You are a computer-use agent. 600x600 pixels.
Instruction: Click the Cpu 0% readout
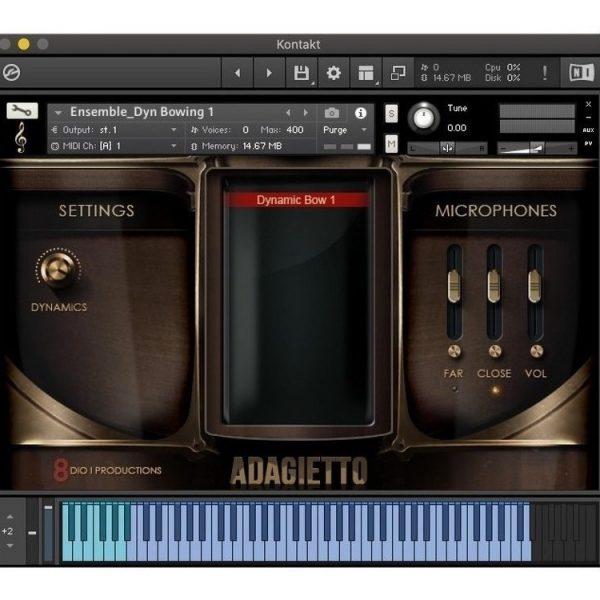click(x=502, y=67)
